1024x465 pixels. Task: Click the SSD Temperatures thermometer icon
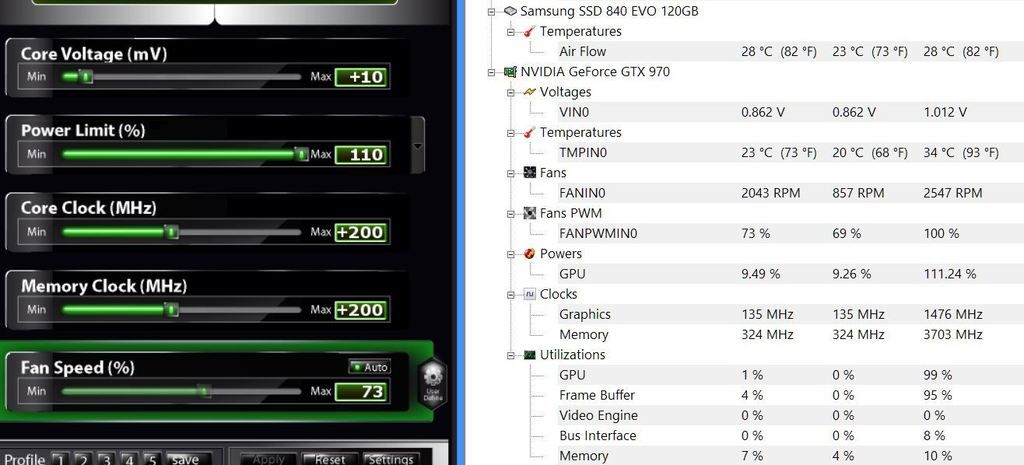(530, 31)
